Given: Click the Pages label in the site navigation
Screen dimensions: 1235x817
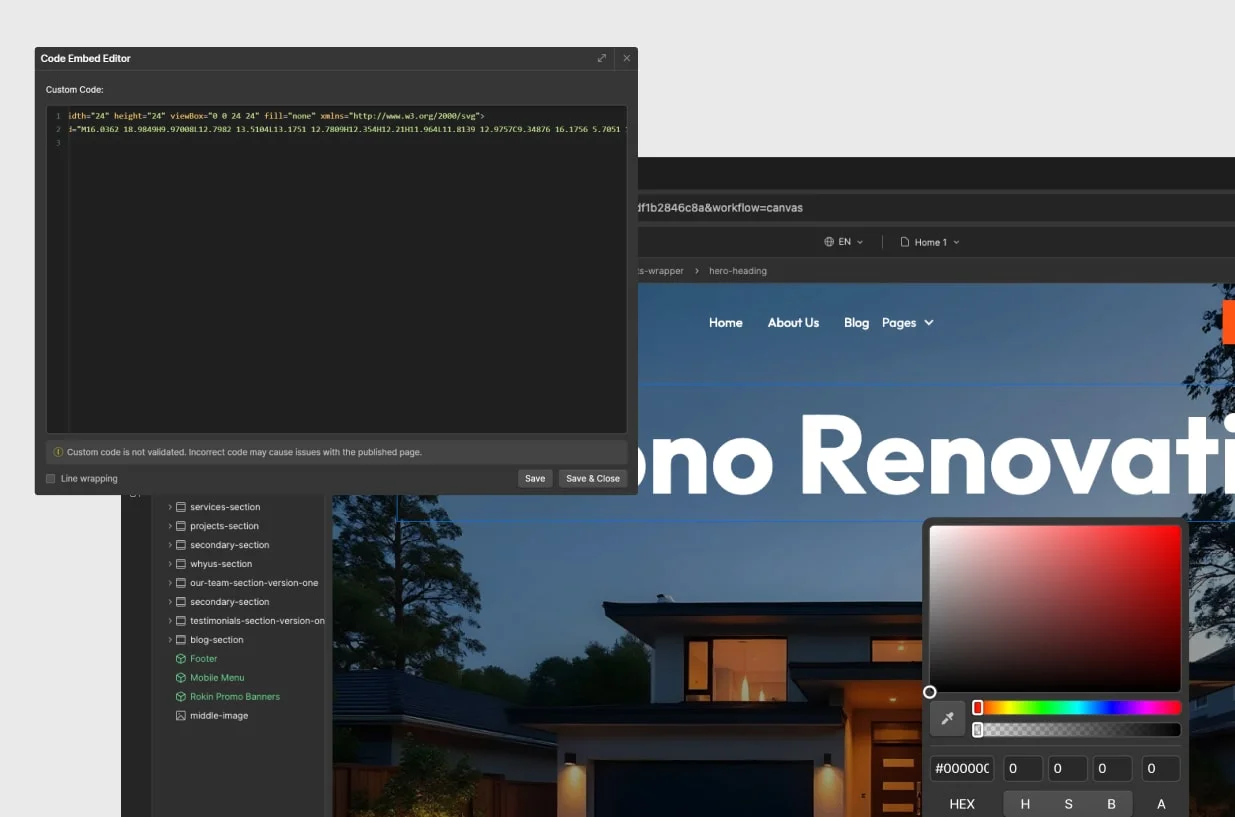Looking at the screenshot, I should click(899, 322).
